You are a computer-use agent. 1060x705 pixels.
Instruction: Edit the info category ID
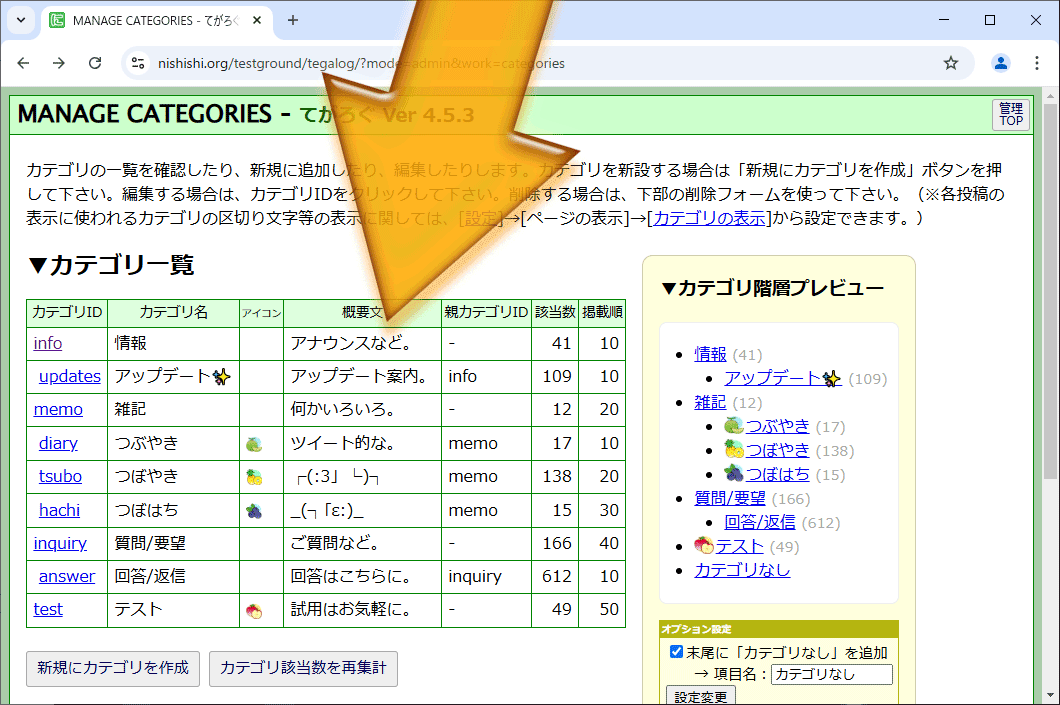click(48, 343)
